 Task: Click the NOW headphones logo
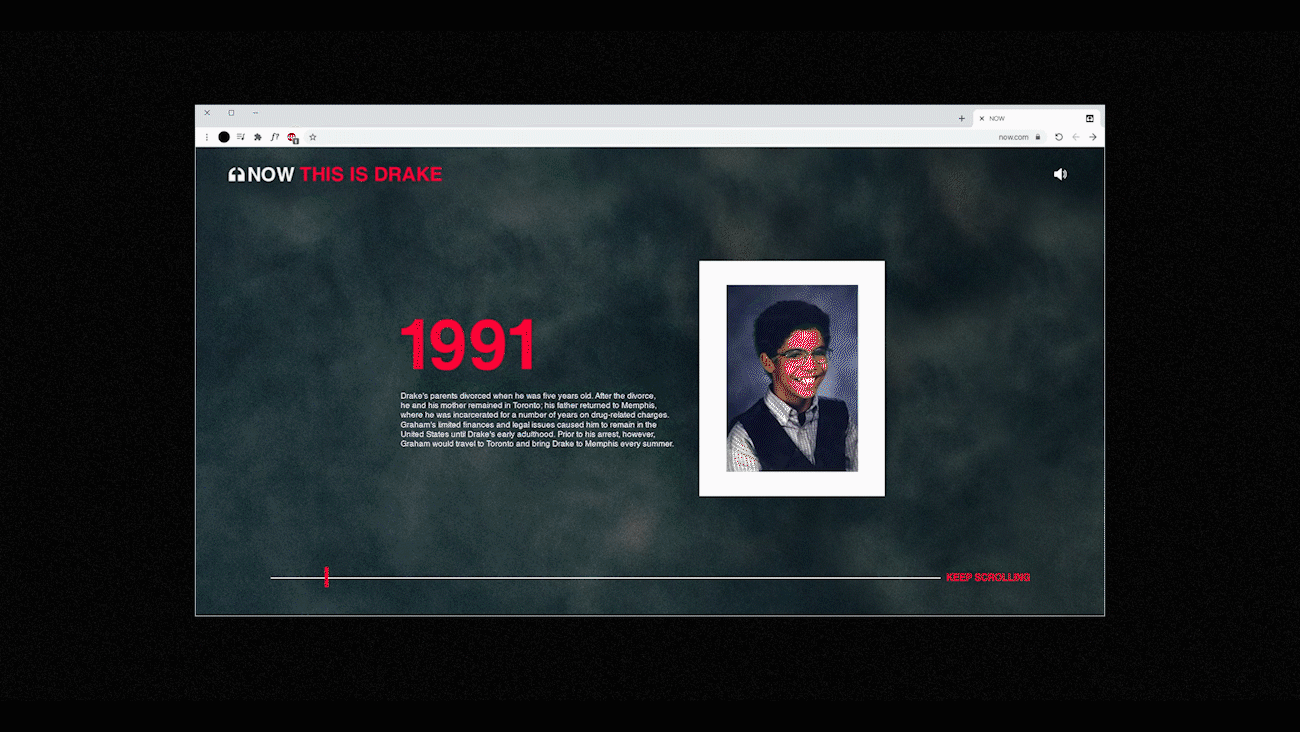click(236, 174)
